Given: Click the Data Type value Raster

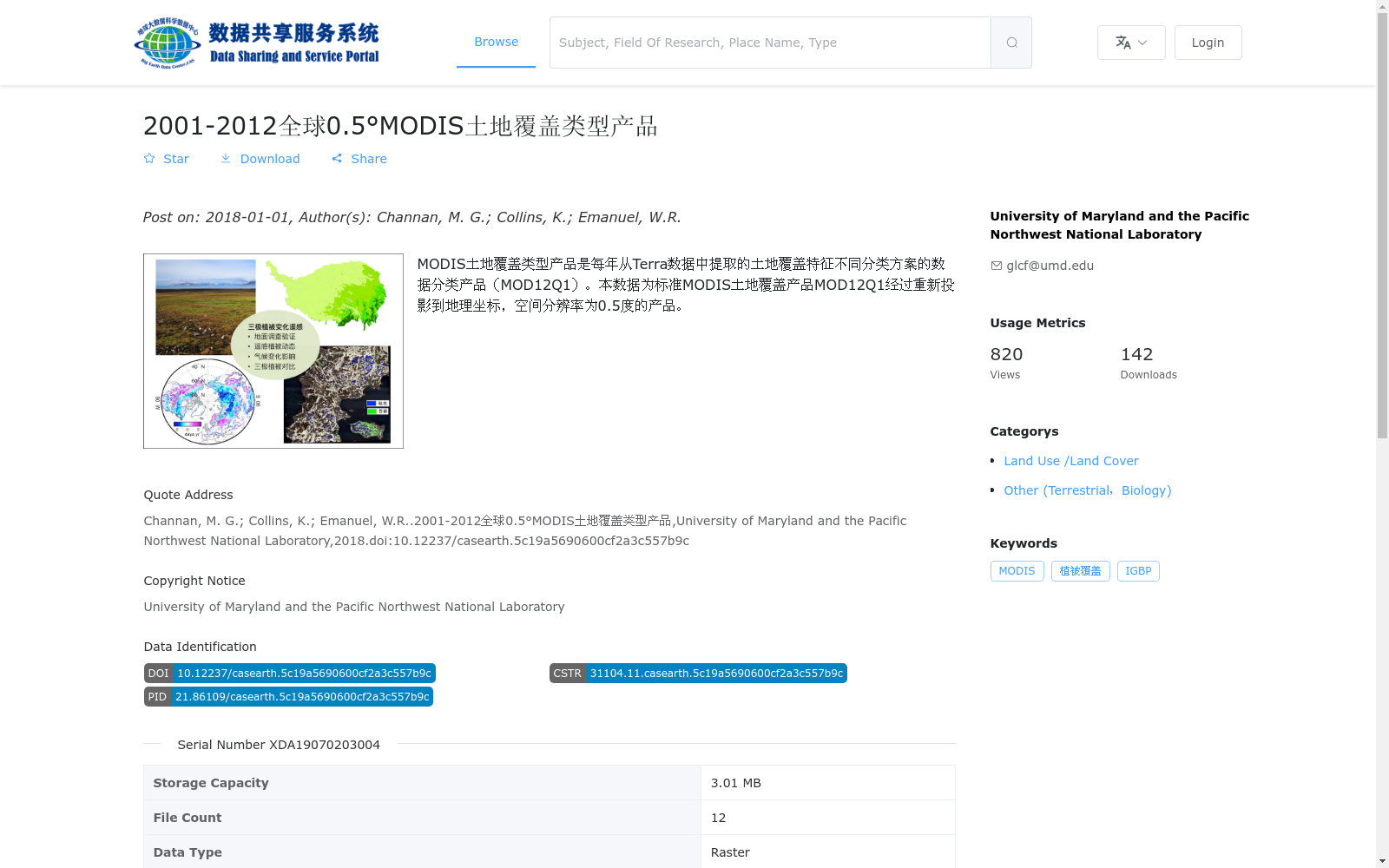Looking at the screenshot, I should [730, 852].
